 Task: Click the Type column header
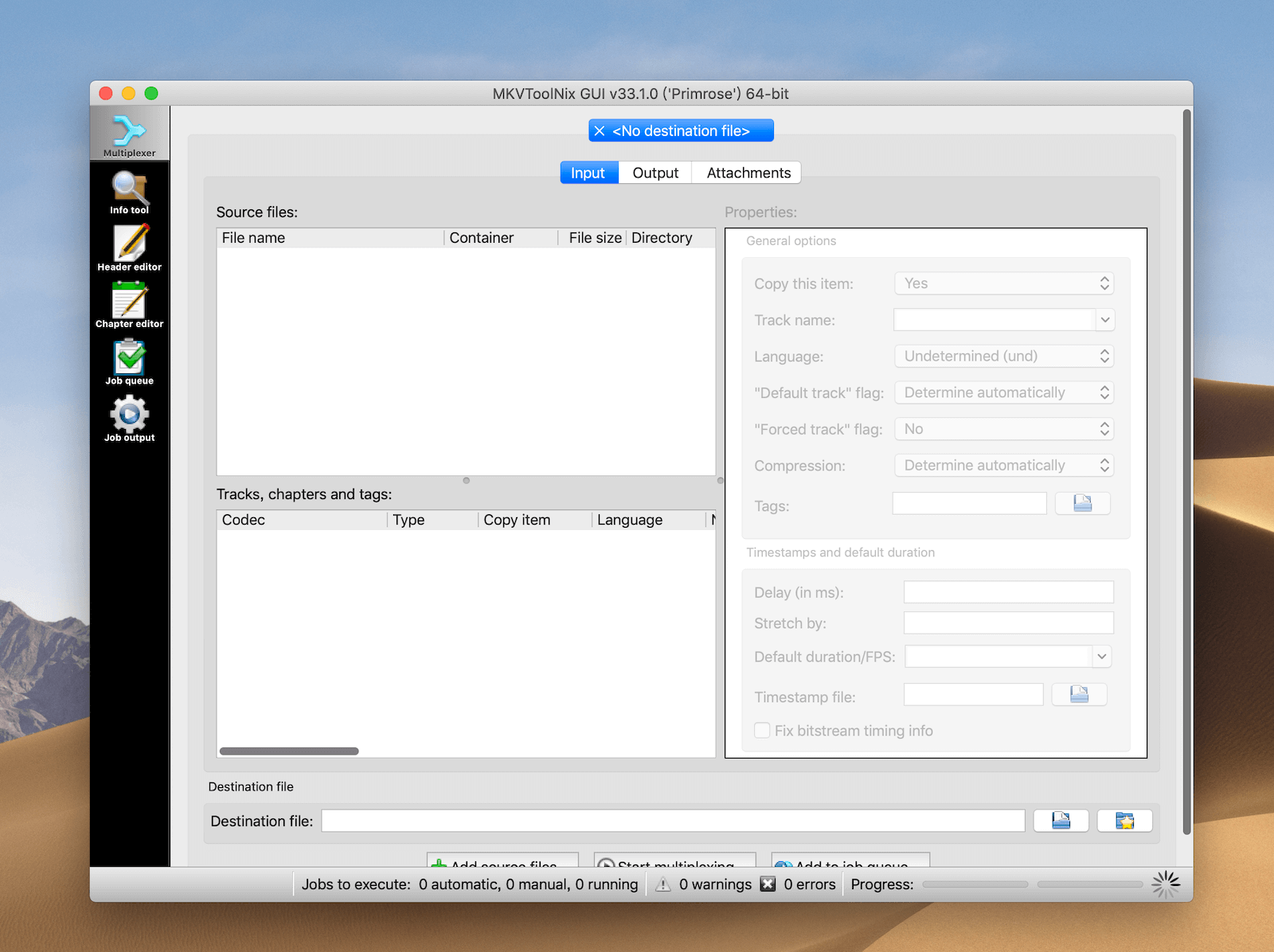pos(432,520)
